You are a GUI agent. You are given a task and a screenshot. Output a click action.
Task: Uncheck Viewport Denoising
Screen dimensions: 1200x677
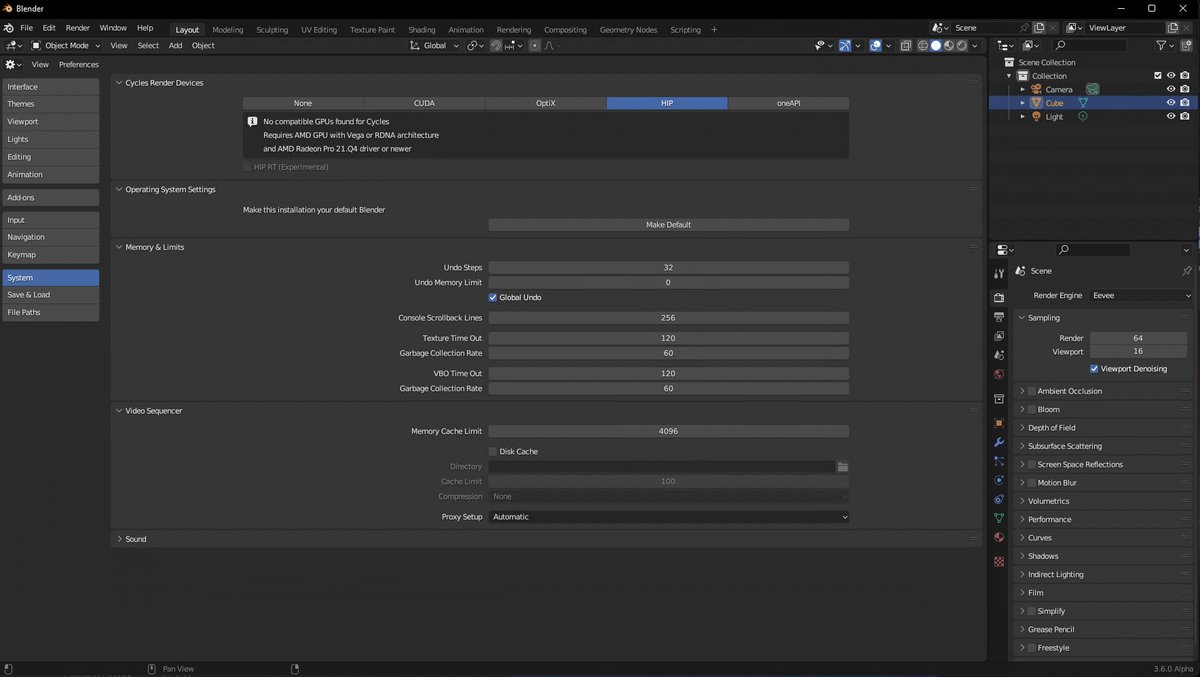(x=1095, y=369)
